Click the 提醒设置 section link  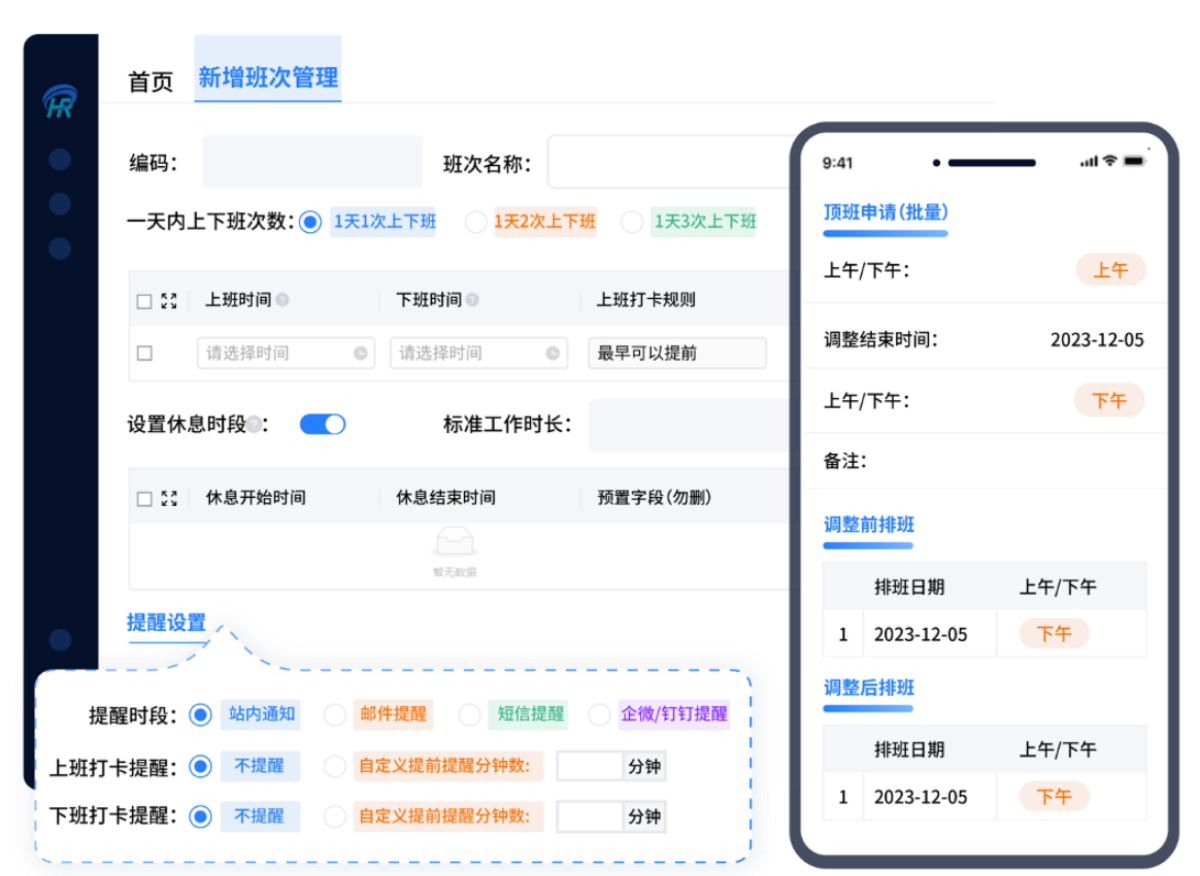pos(166,623)
